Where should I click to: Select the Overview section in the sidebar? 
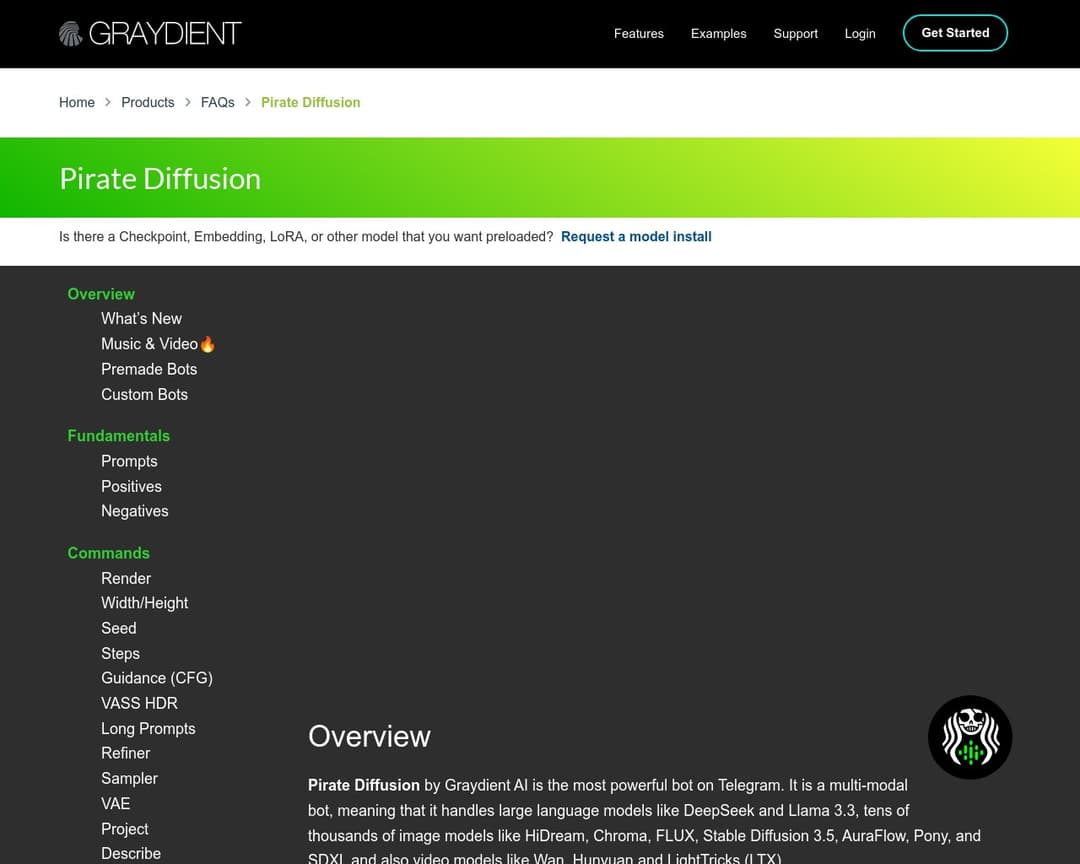tap(100, 294)
